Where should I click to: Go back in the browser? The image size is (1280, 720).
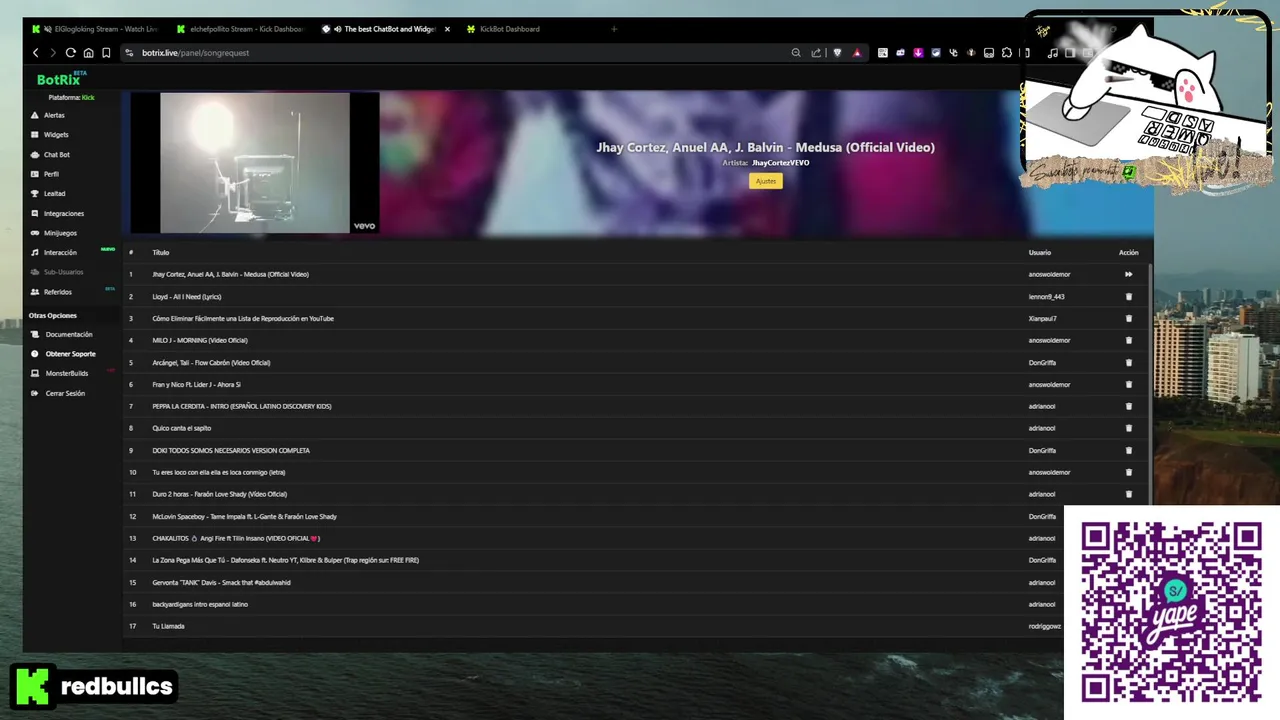pyautogui.click(x=36, y=52)
